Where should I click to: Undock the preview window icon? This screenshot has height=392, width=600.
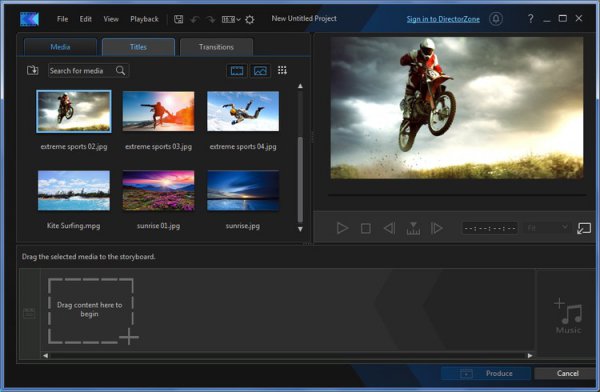click(x=584, y=229)
